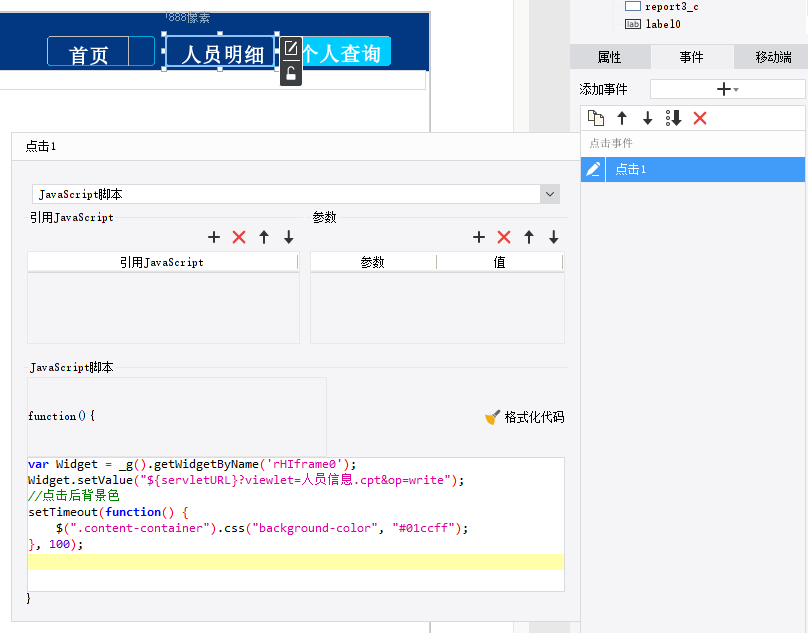808x633 pixels.
Task: Move event up in the events list toolbar
Action: 622,118
